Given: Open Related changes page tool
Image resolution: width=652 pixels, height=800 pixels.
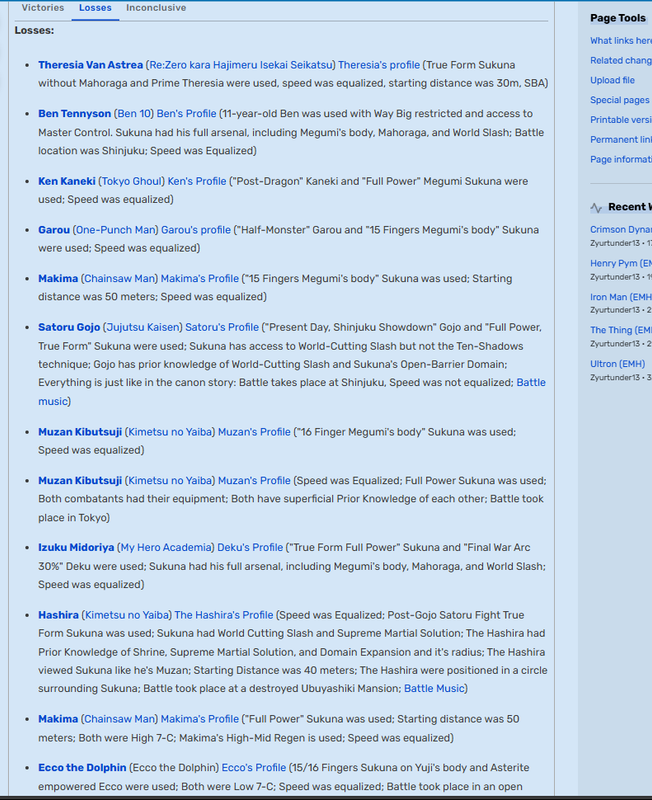Looking at the screenshot, I should coord(621,60).
